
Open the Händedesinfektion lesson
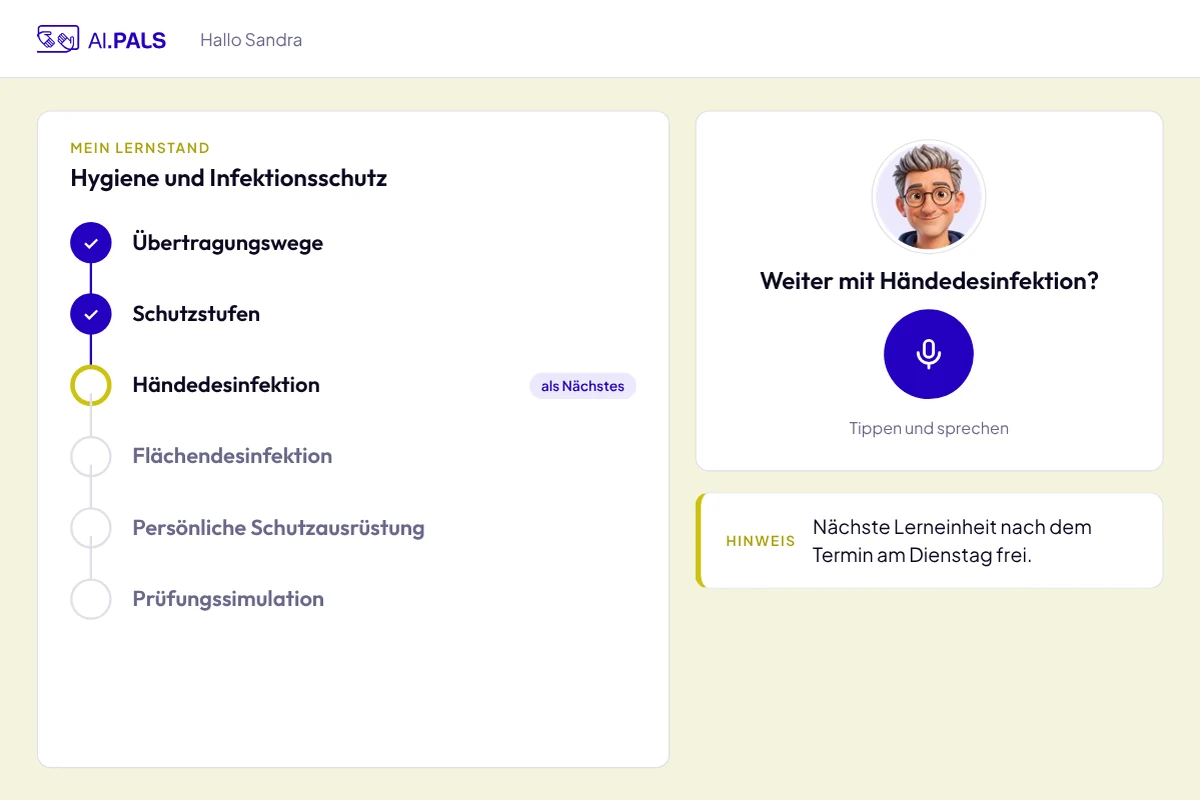pos(226,385)
